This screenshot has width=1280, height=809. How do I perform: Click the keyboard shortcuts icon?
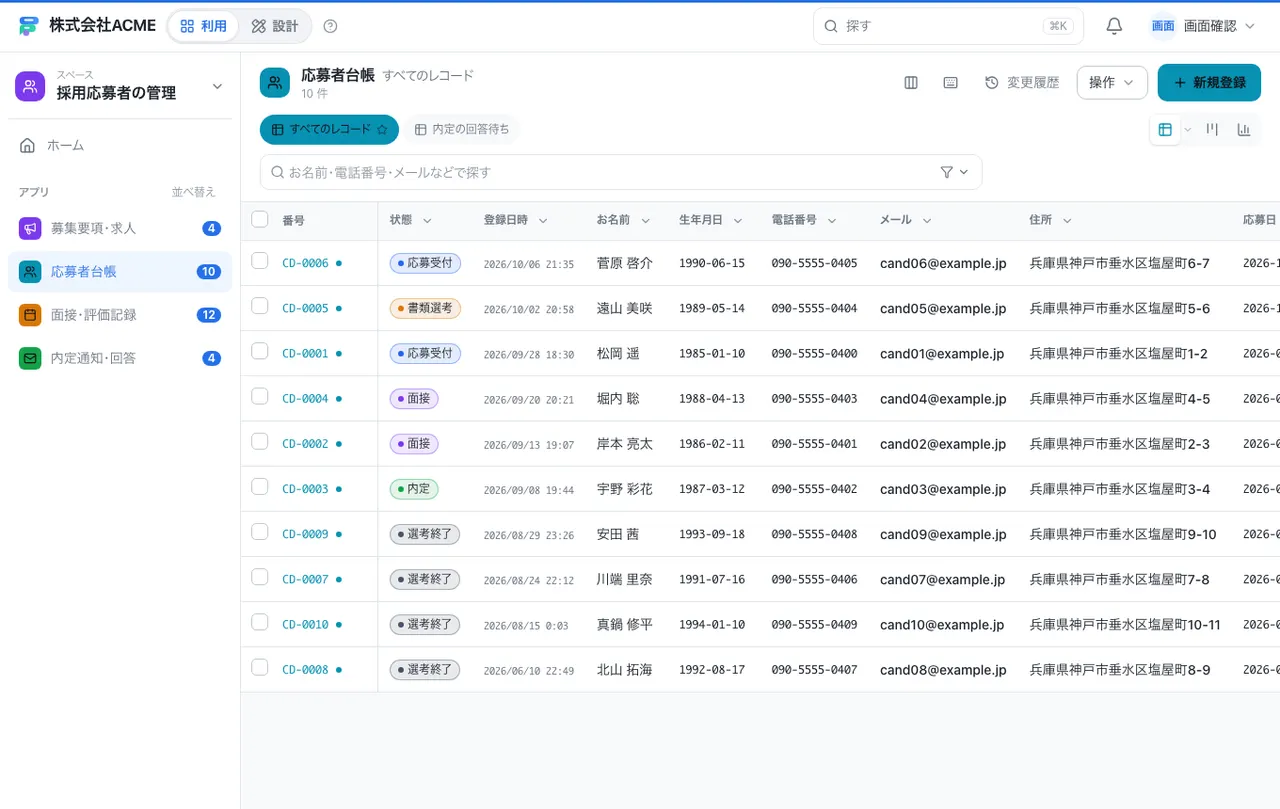click(x=951, y=83)
